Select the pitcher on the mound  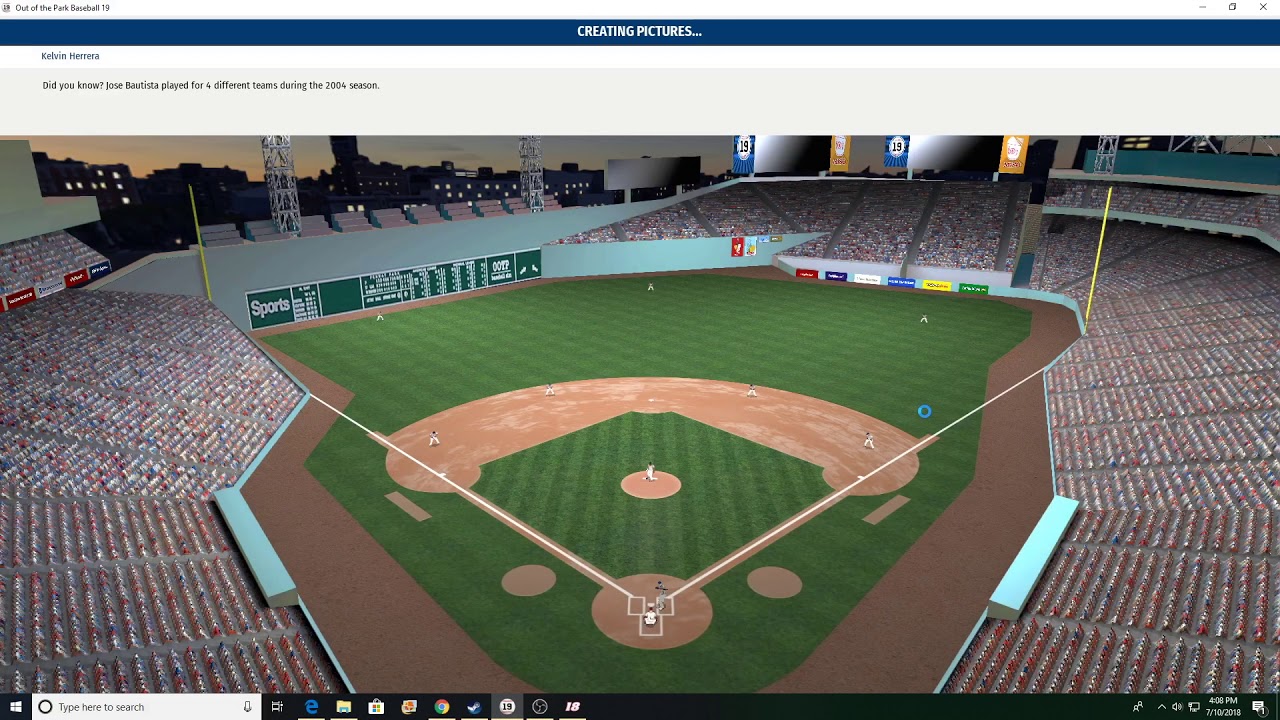pos(650,472)
